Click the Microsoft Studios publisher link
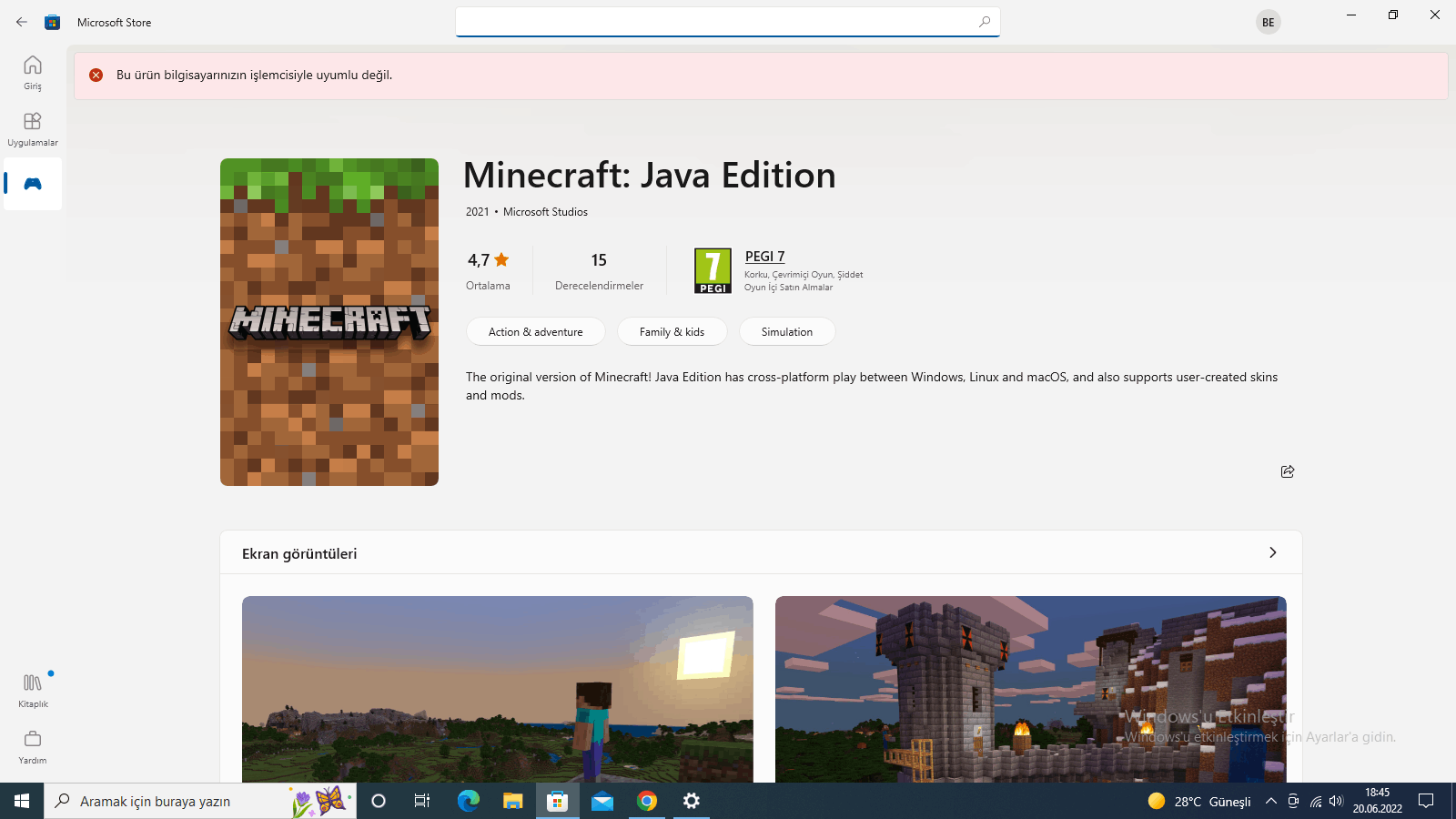The width and height of the screenshot is (1456, 819). point(545,212)
